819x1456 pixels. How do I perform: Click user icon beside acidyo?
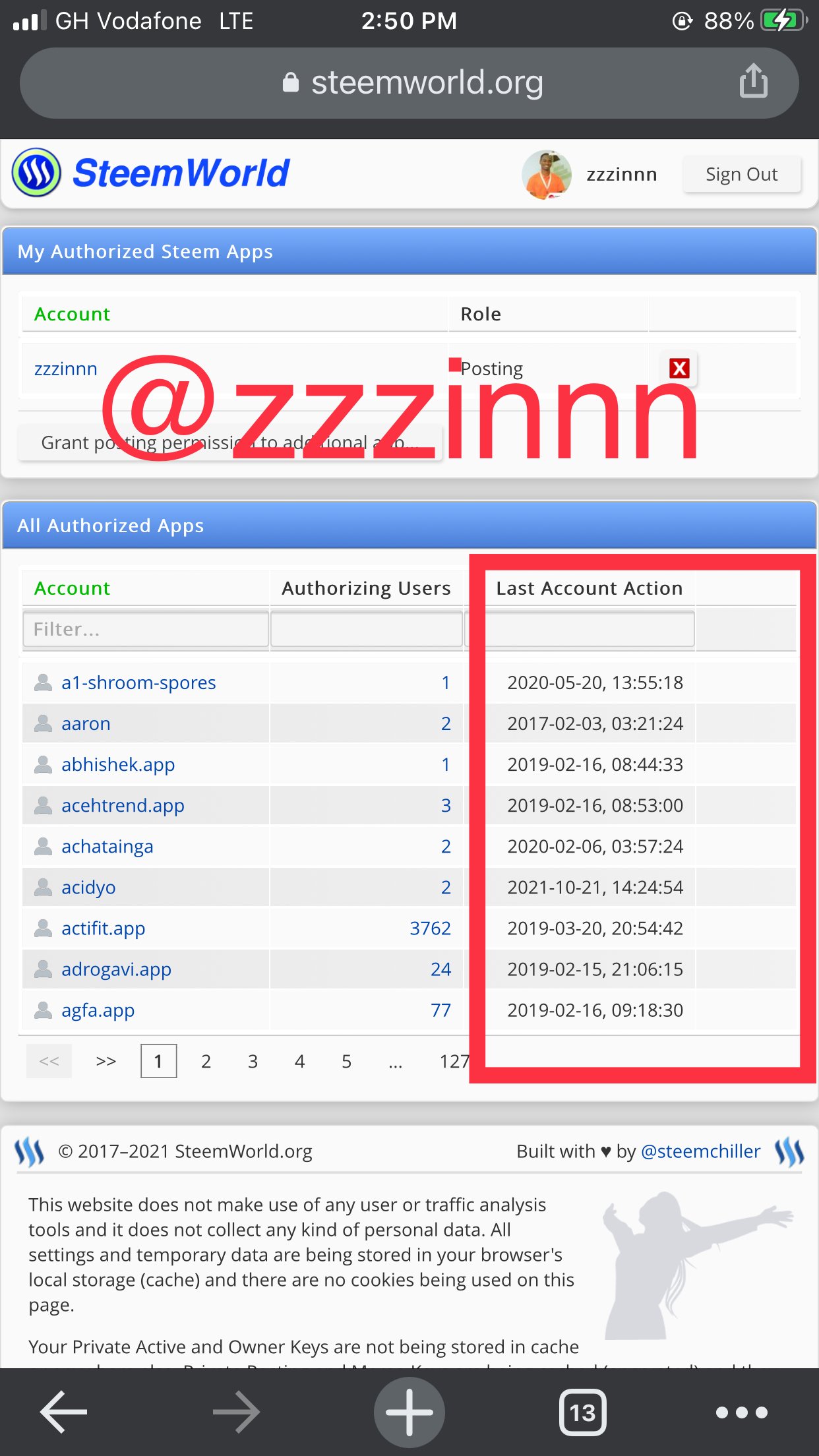point(43,887)
